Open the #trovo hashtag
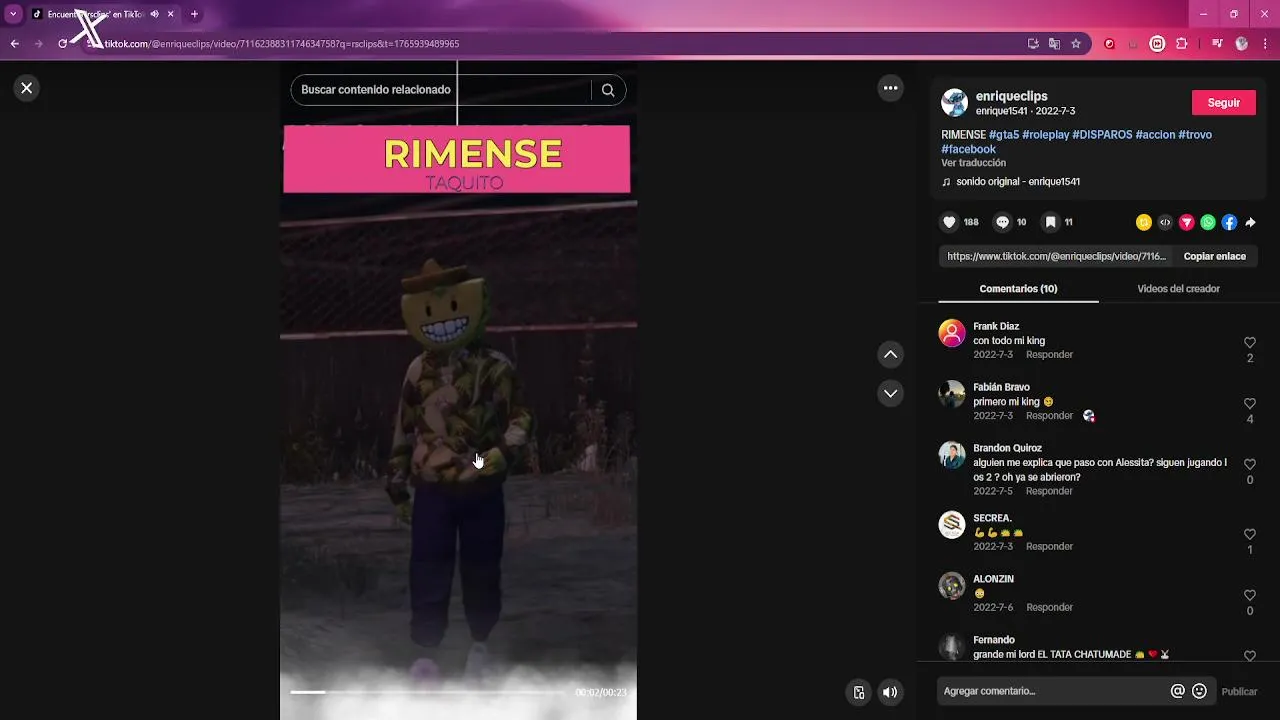The image size is (1280, 720). 1195,135
